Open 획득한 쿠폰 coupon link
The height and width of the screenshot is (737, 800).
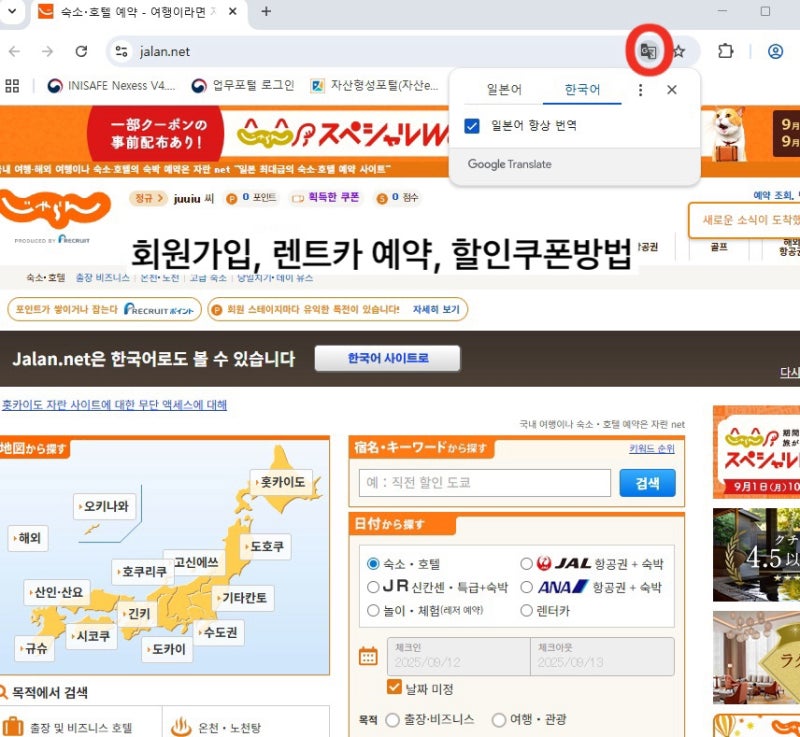coord(326,198)
